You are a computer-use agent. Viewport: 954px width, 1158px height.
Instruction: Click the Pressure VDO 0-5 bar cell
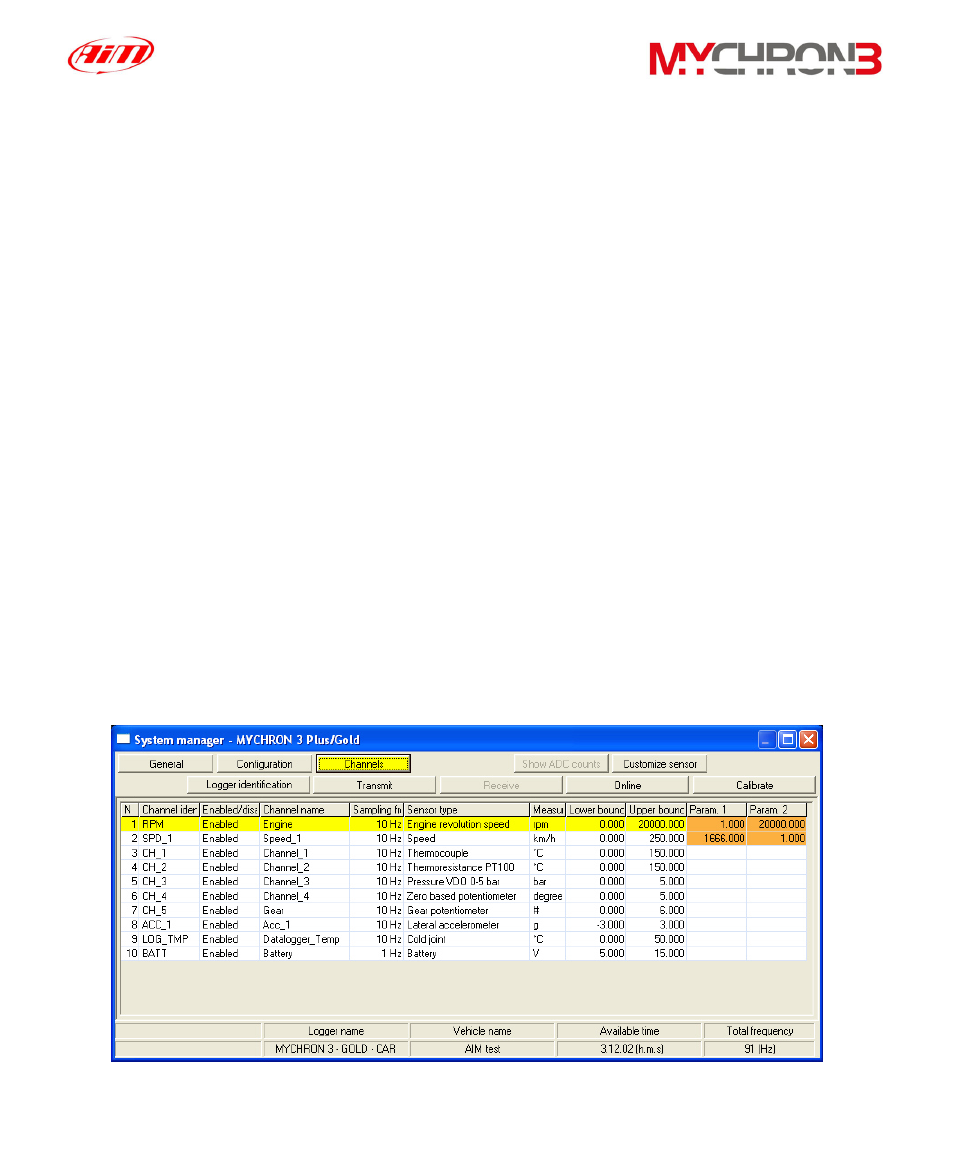click(467, 881)
